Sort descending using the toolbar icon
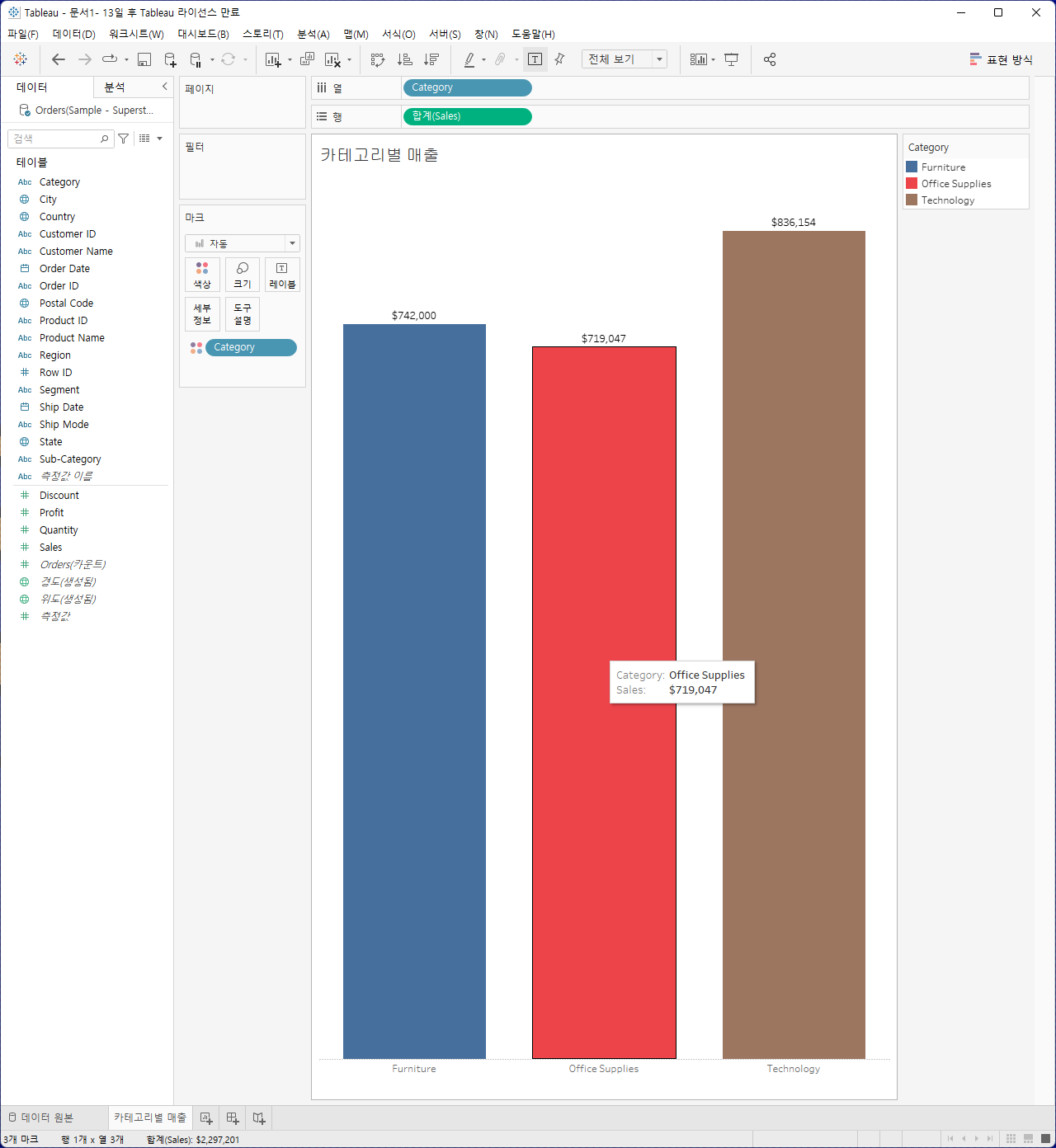This screenshot has width=1056, height=1148. pyautogui.click(x=431, y=59)
